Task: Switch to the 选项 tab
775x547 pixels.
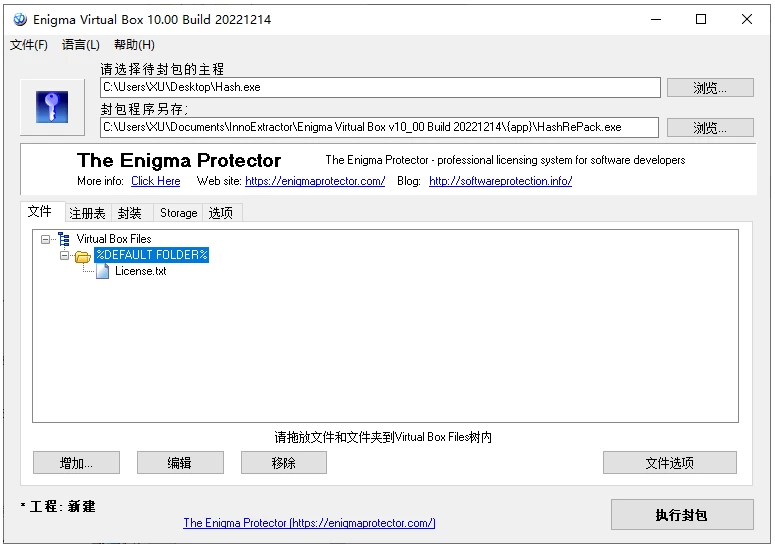Action: [x=220, y=213]
